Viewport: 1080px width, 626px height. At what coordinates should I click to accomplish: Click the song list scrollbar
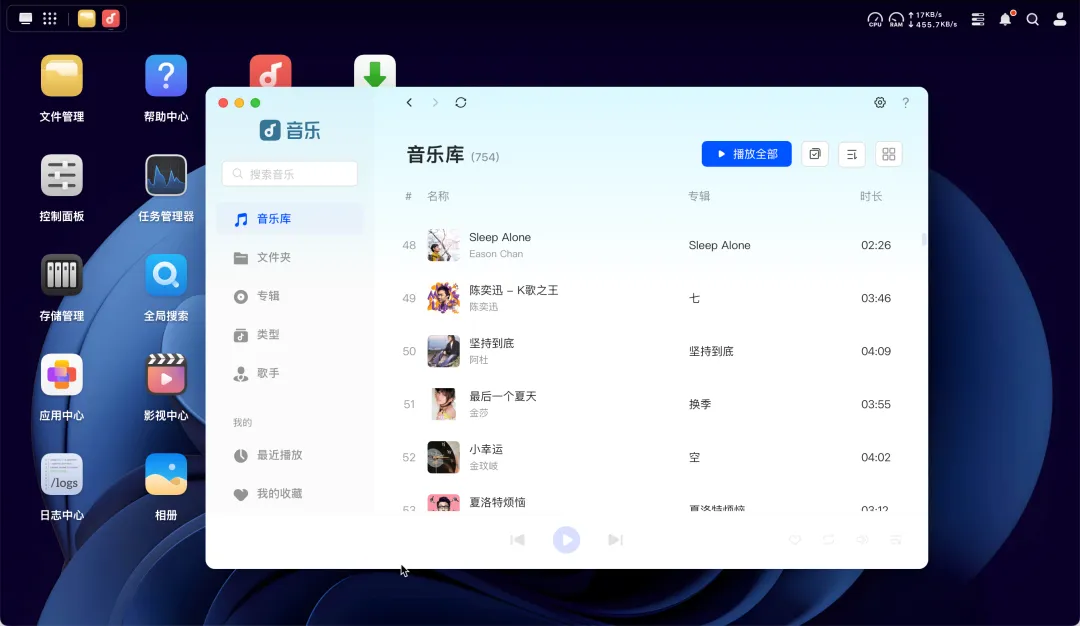[924, 239]
